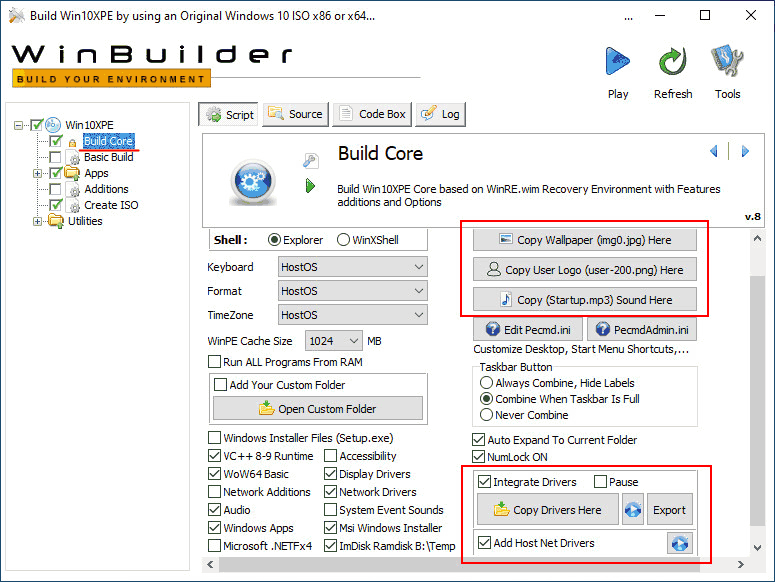
Task: Click the Apps folder icon in tree
Action: (72, 173)
